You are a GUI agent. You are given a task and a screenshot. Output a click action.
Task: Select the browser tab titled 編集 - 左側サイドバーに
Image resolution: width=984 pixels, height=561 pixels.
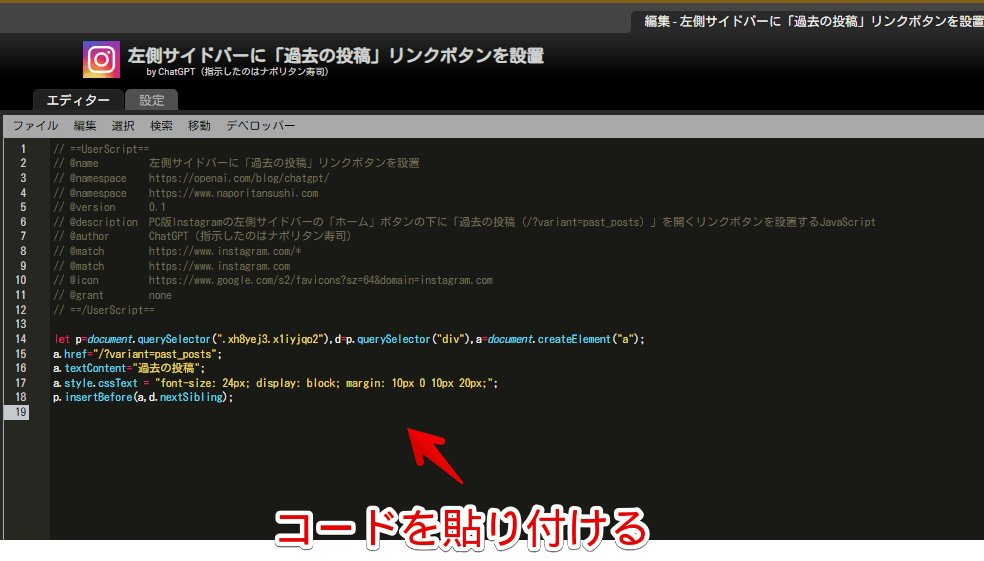coord(810,21)
